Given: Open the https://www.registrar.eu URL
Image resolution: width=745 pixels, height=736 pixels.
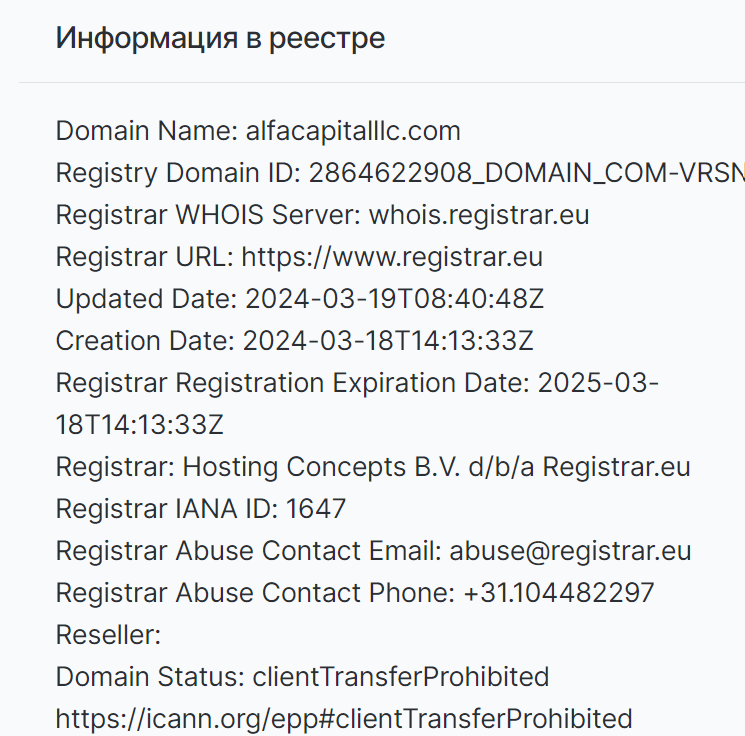Looking at the screenshot, I should pos(392,257).
